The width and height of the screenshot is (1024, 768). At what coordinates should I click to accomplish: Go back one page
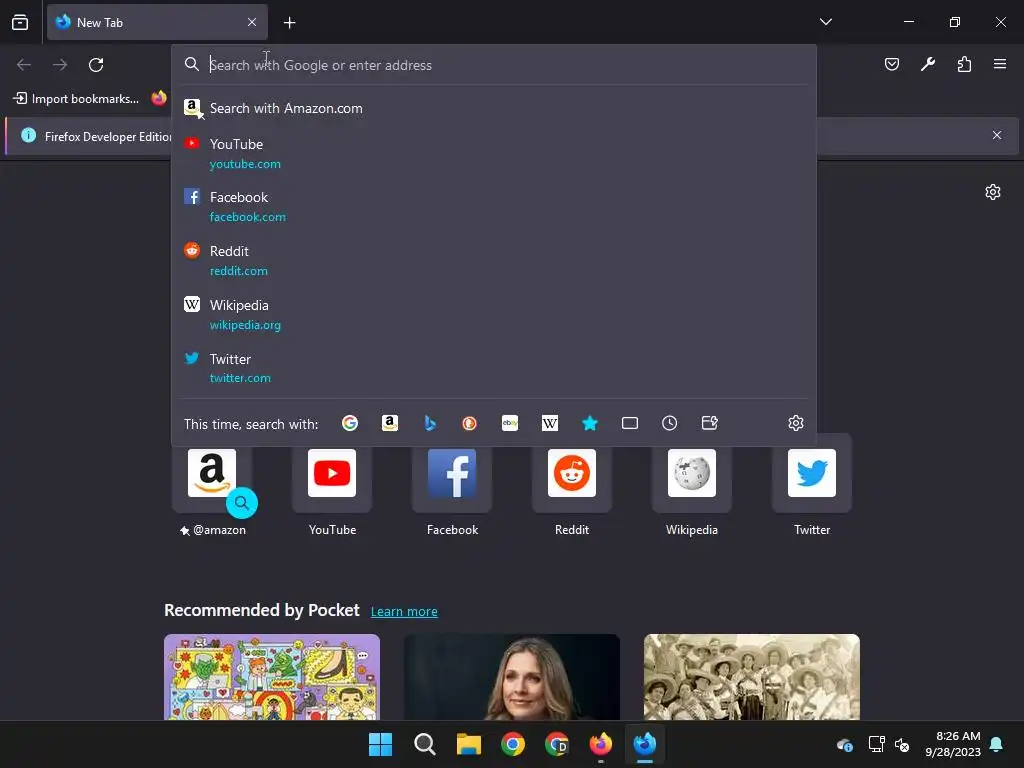[24, 65]
